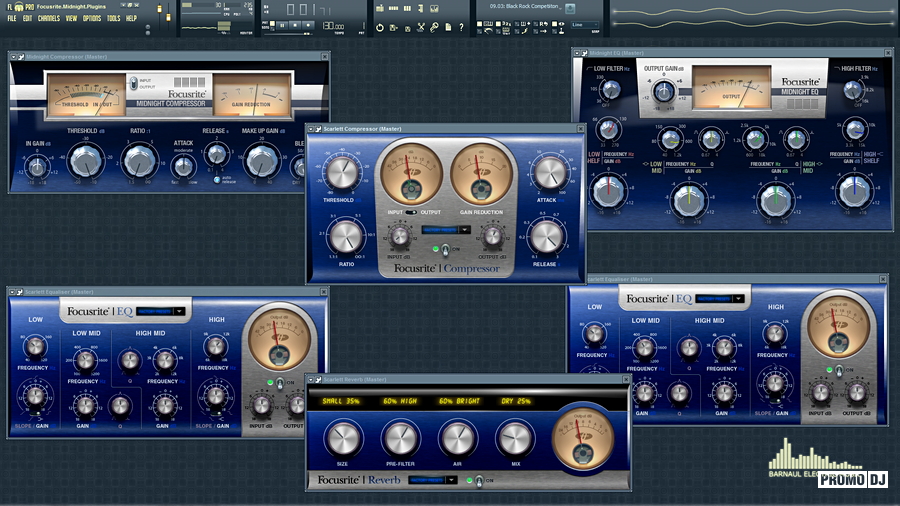The height and width of the screenshot is (506, 900).
Task: Pause playback in the transport panel
Action: point(282,26)
